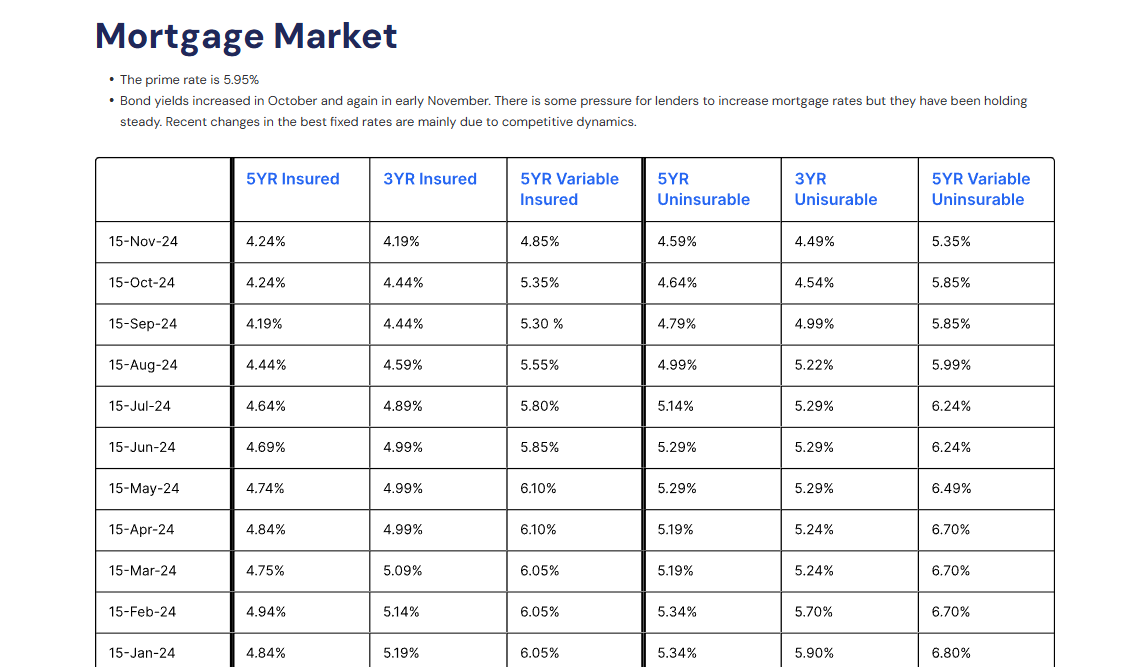
Task: Click the 15-Jul-24 row label
Action: (x=140, y=406)
